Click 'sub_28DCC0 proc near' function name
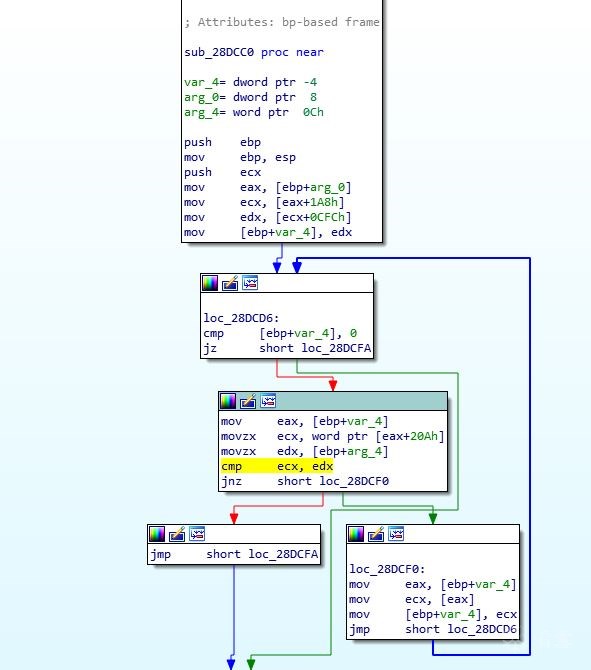Screen dimensions: 591x670 pyautogui.click(x=254, y=52)
